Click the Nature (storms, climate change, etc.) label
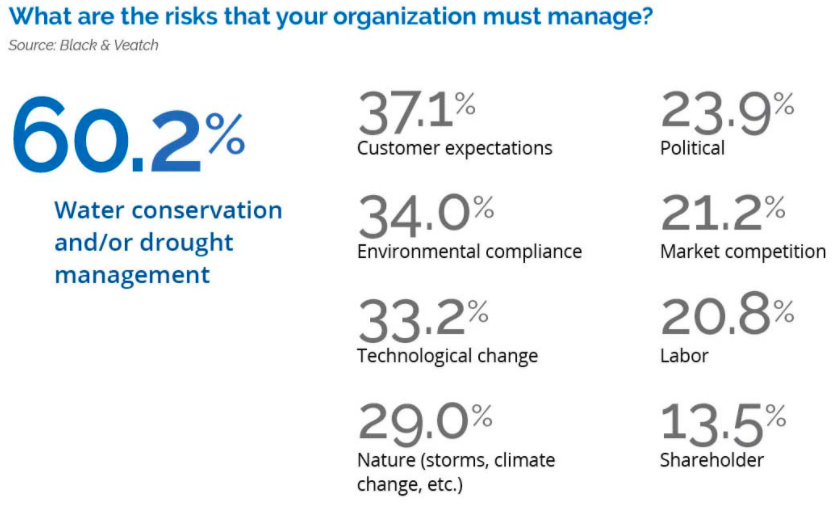This screenshot has height=509, width=840. click(x=456, y=472)
